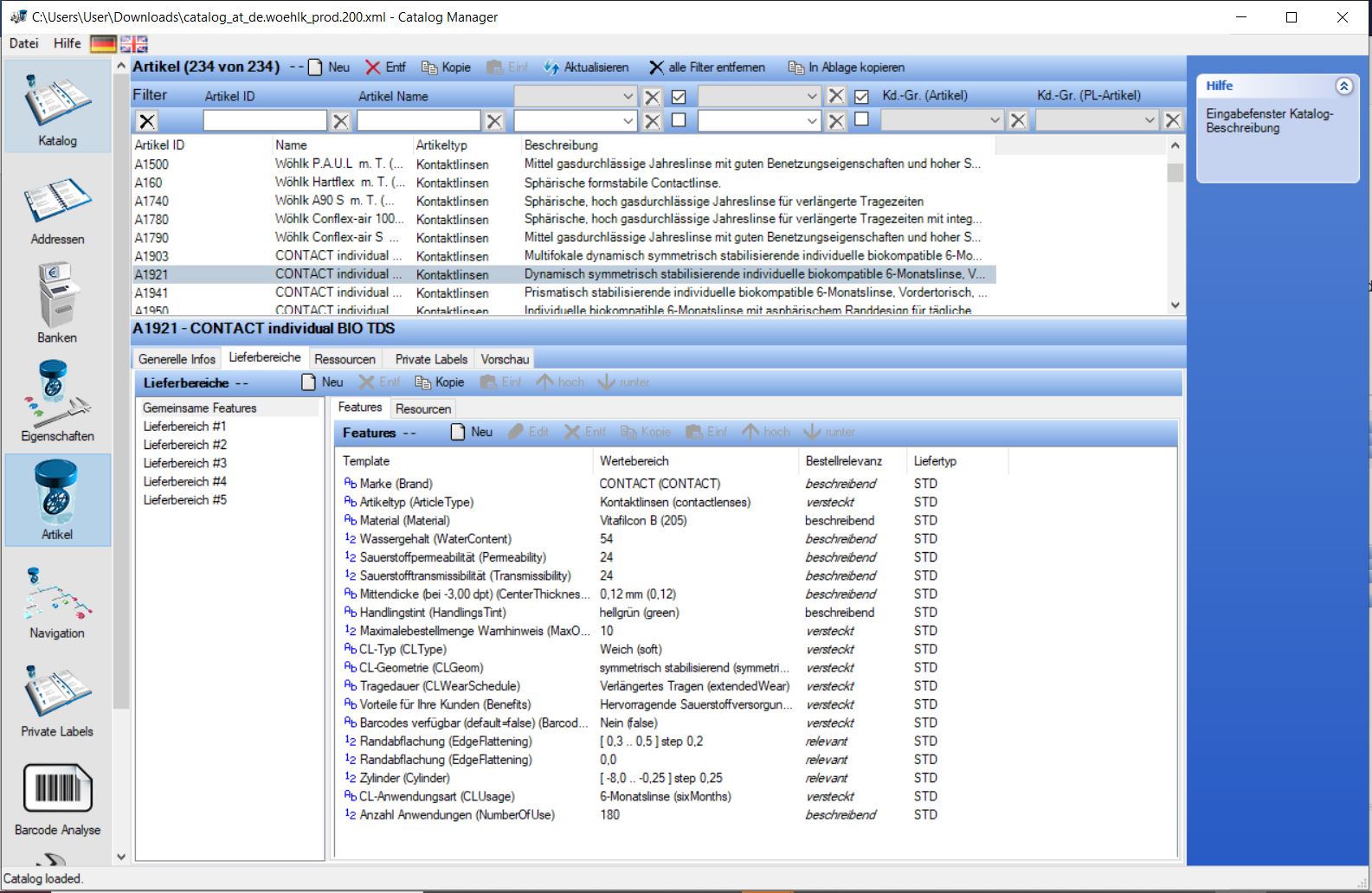This screenshot has height=893, width=1372.
Task: Toggle the unchecked checkbox beside Kd.-Gr. (Artikel) dropdown
Action: click(x=861, y=119)
